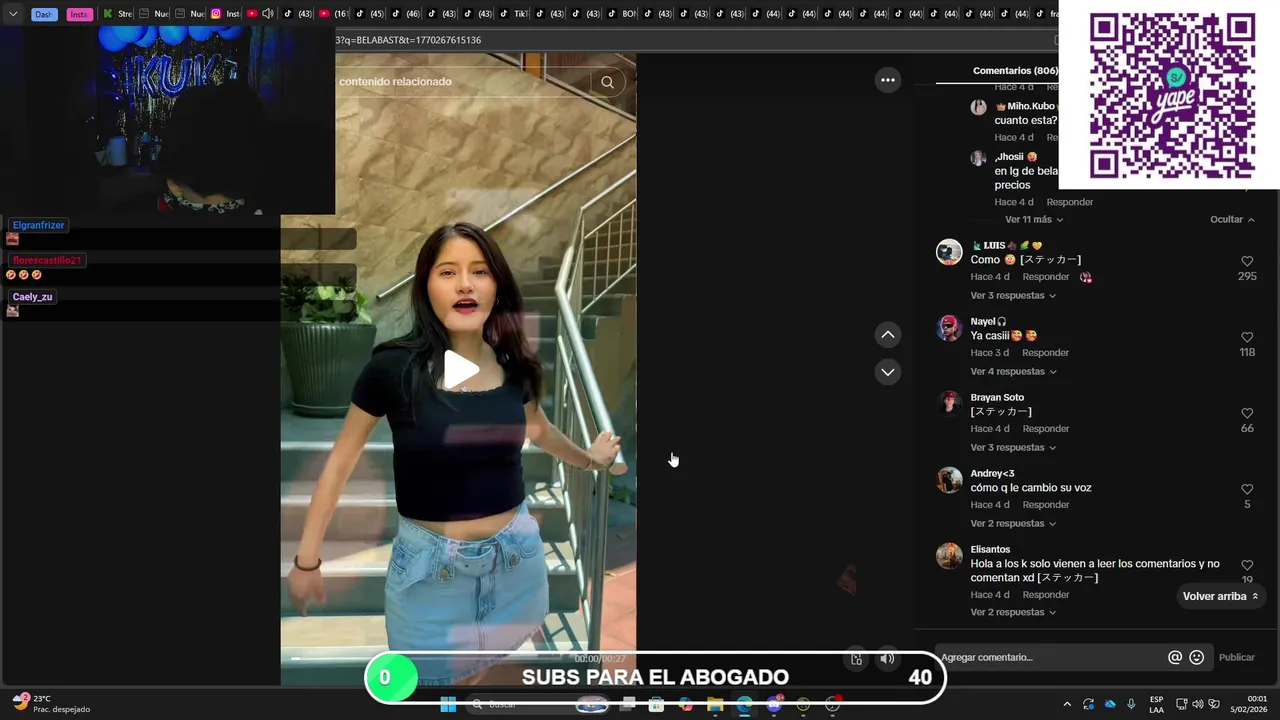Switch keyboard language ESP LAA
Viewport: 1280px width, 720px height.
tap(1156, 704)
